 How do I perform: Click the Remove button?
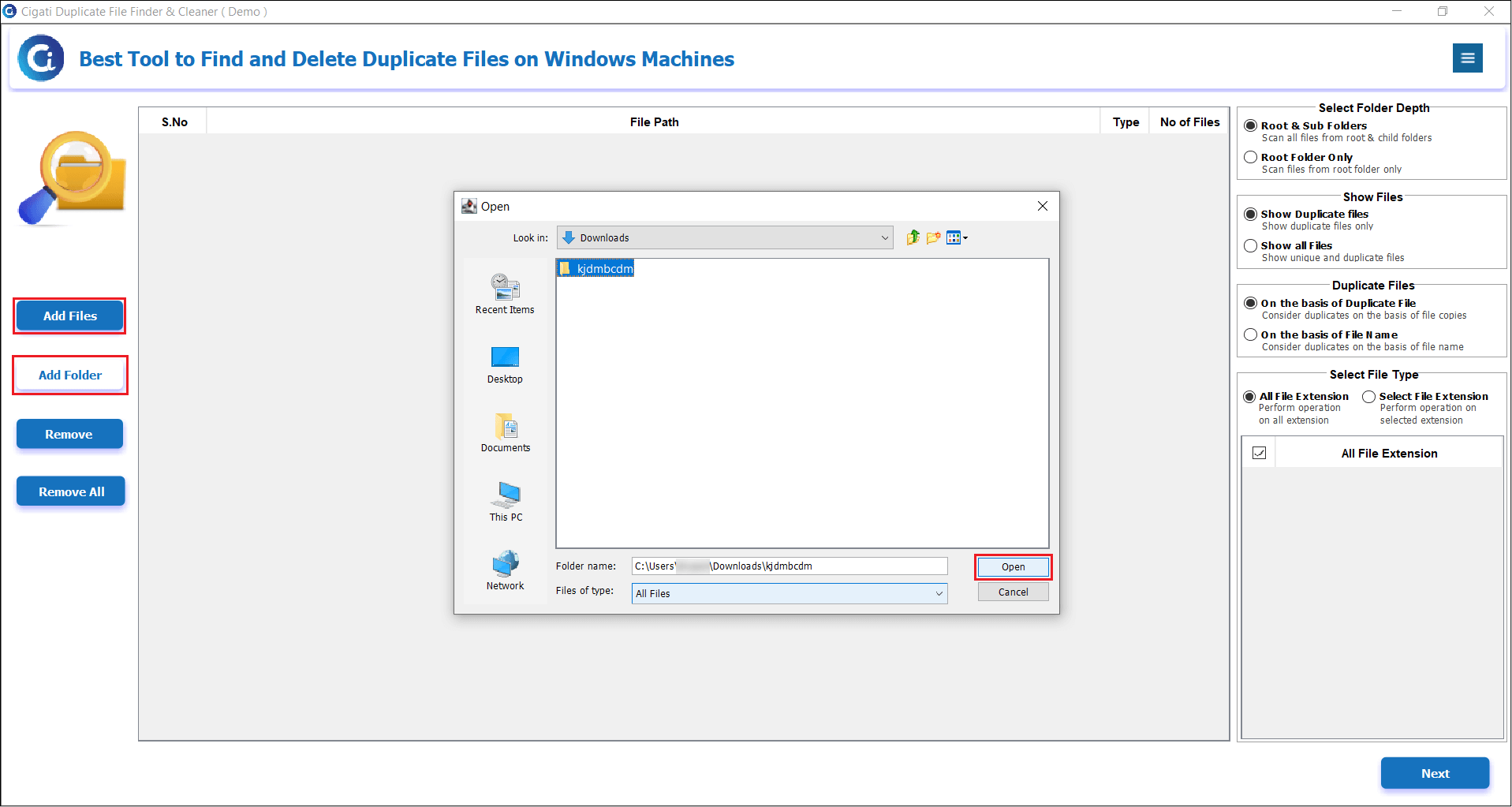pos(69,434)
